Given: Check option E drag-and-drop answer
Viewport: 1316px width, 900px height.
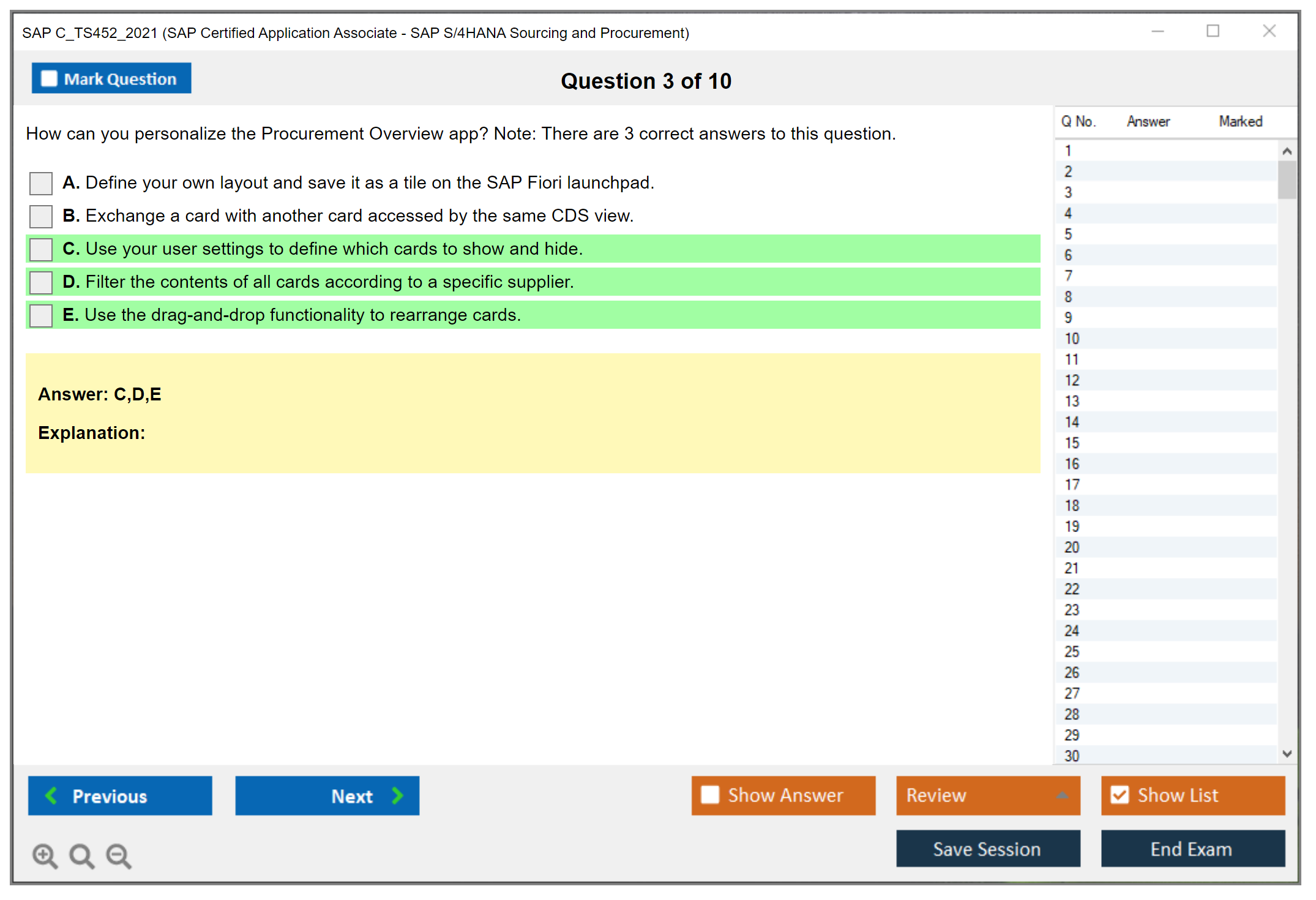Looking at the screenshot, I should click(41, 315).
